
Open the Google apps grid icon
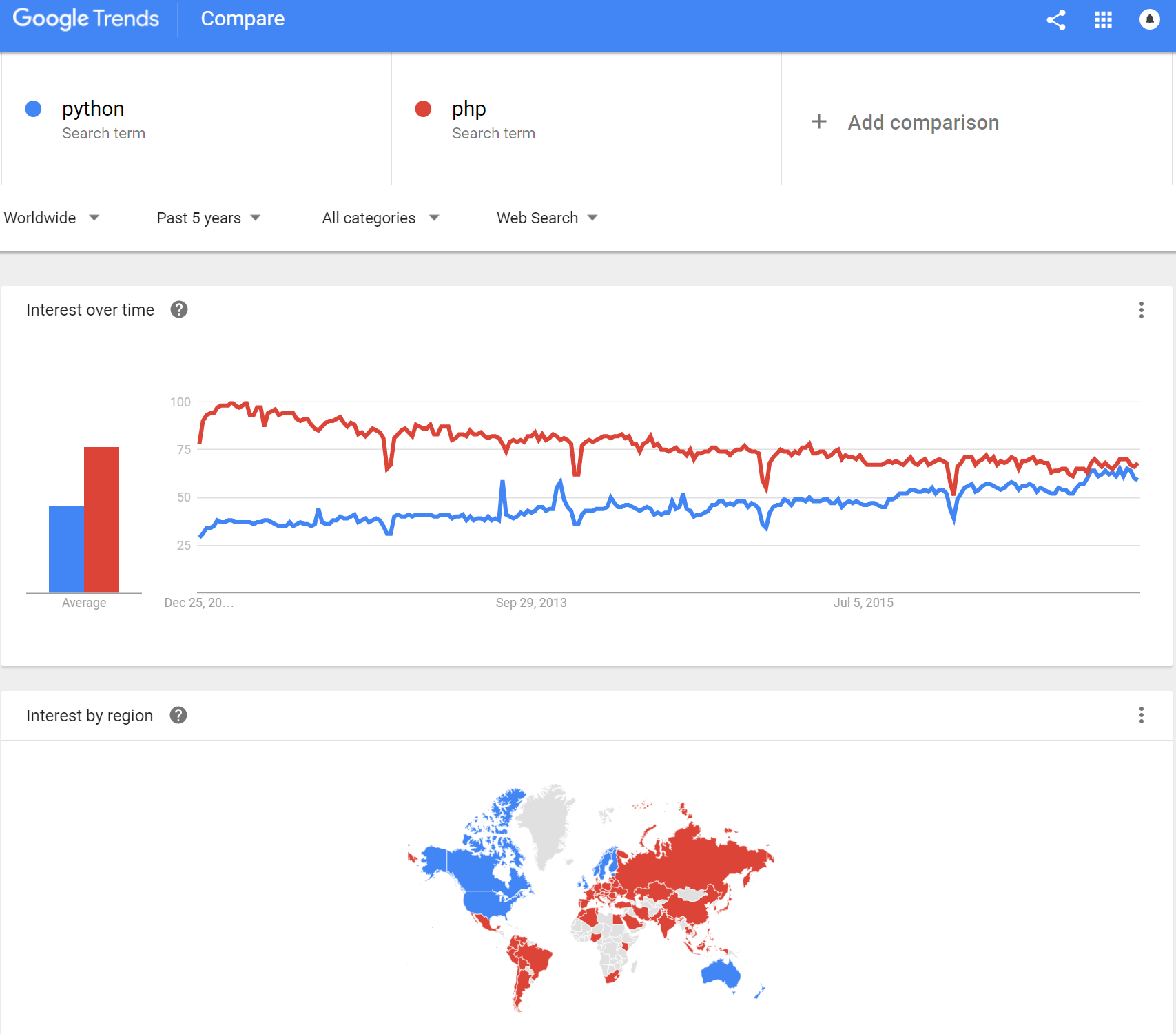pyautogui.click(x=1103, y=20)
